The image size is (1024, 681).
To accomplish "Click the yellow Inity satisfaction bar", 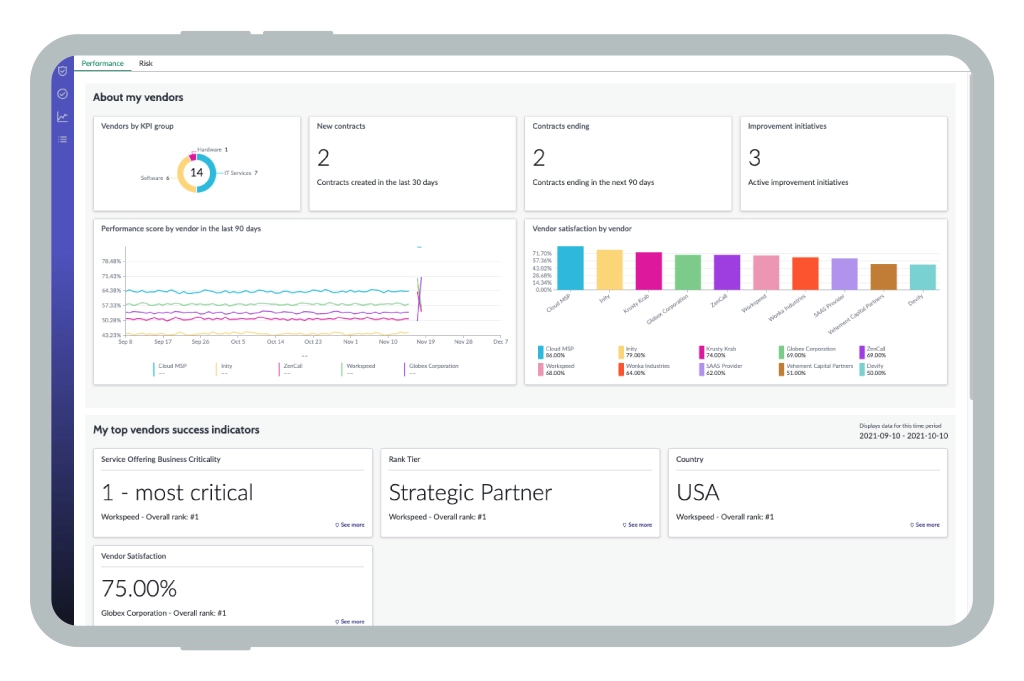I will pos(609,270).
